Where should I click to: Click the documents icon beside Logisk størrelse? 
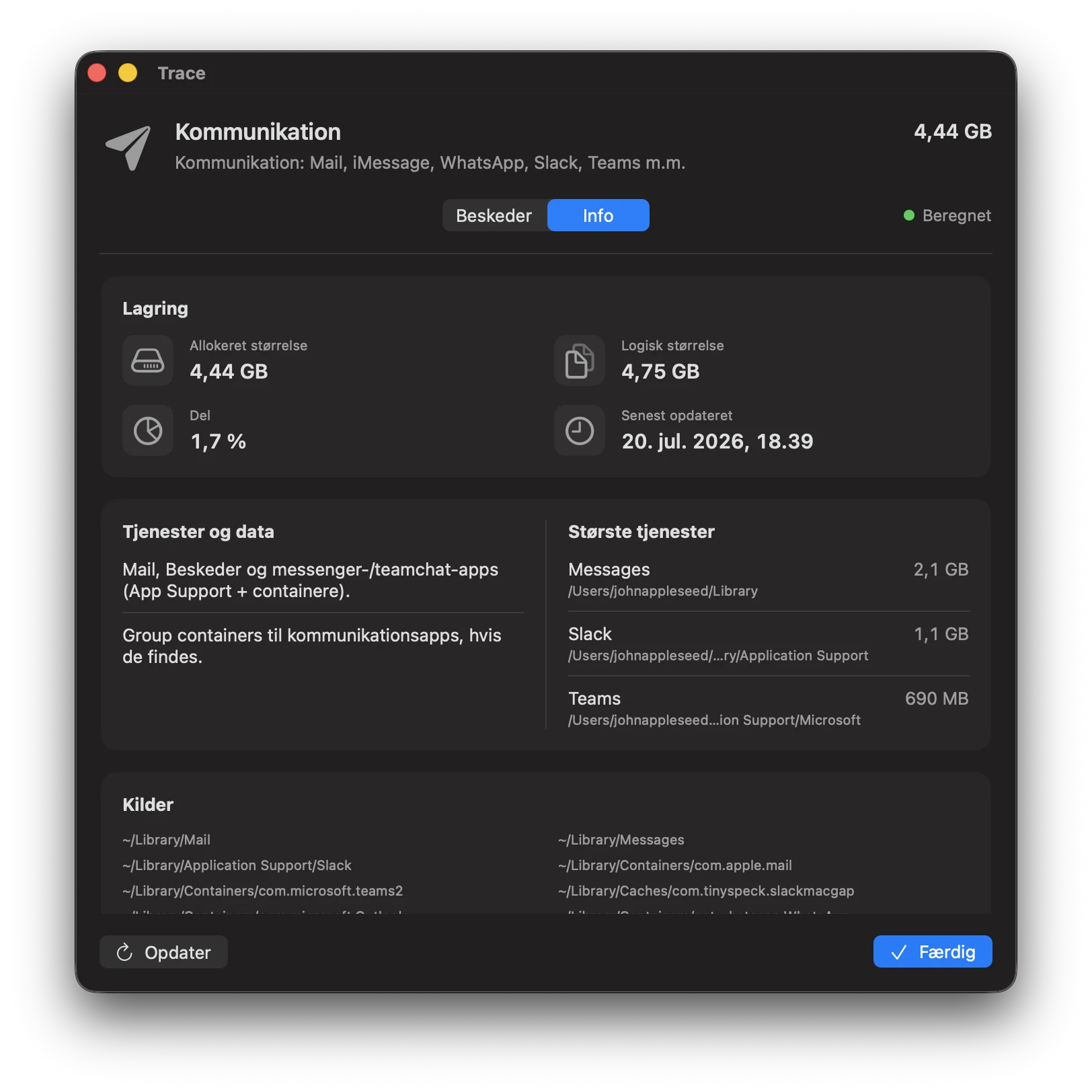coord(580,360)
